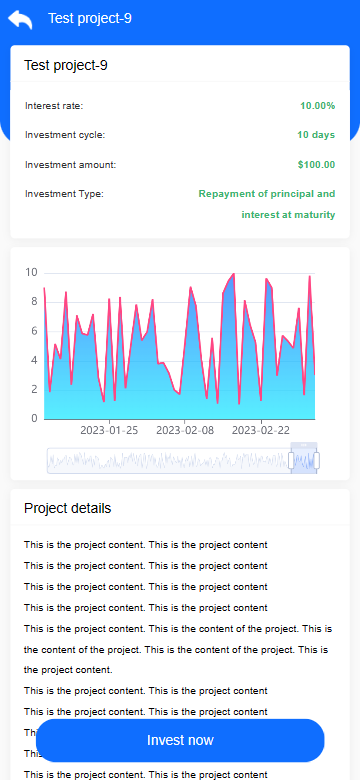360x780 pixels.
Task: Click the chart's 10 y-axis label
Action: pyautogui.click(x=31, y=272)
